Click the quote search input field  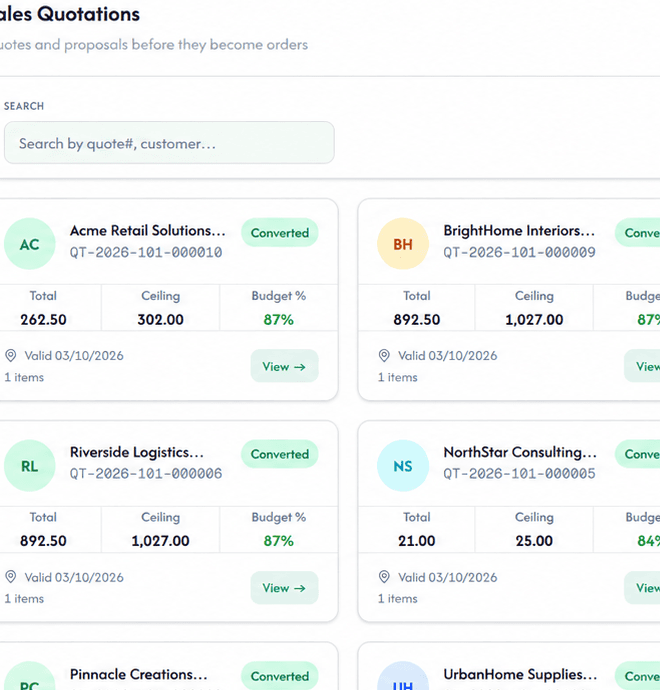(x=169, y=143)
